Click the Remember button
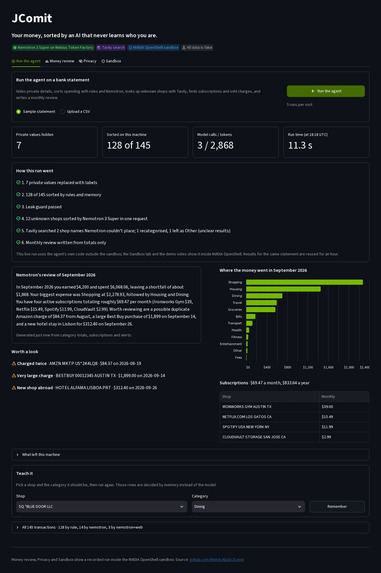Screen dimensions: 381x573 pos(337,506)
